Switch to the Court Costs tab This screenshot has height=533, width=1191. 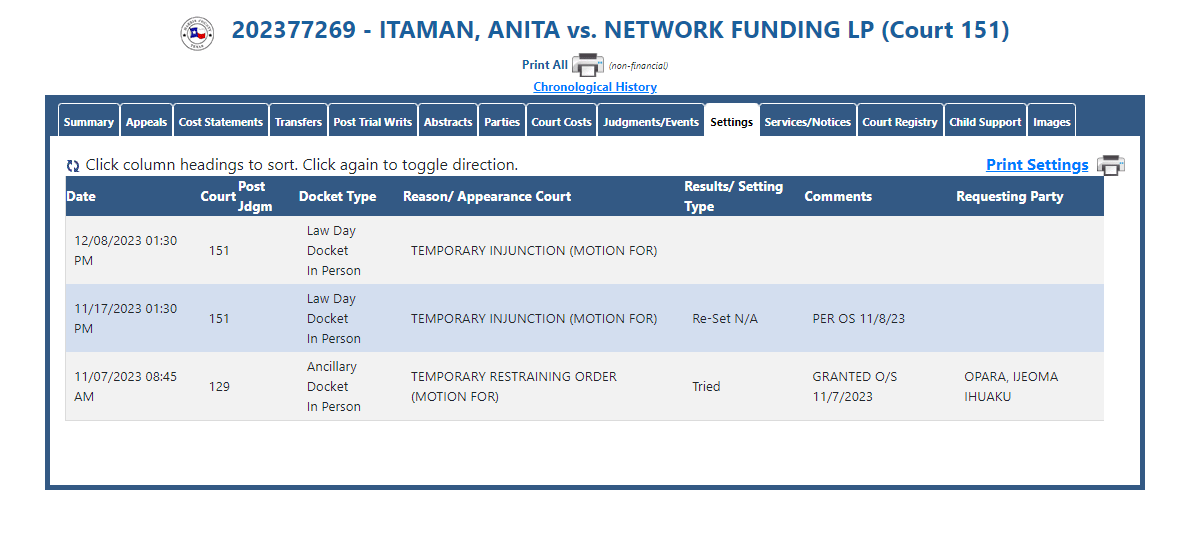click(x=561, y=121)
